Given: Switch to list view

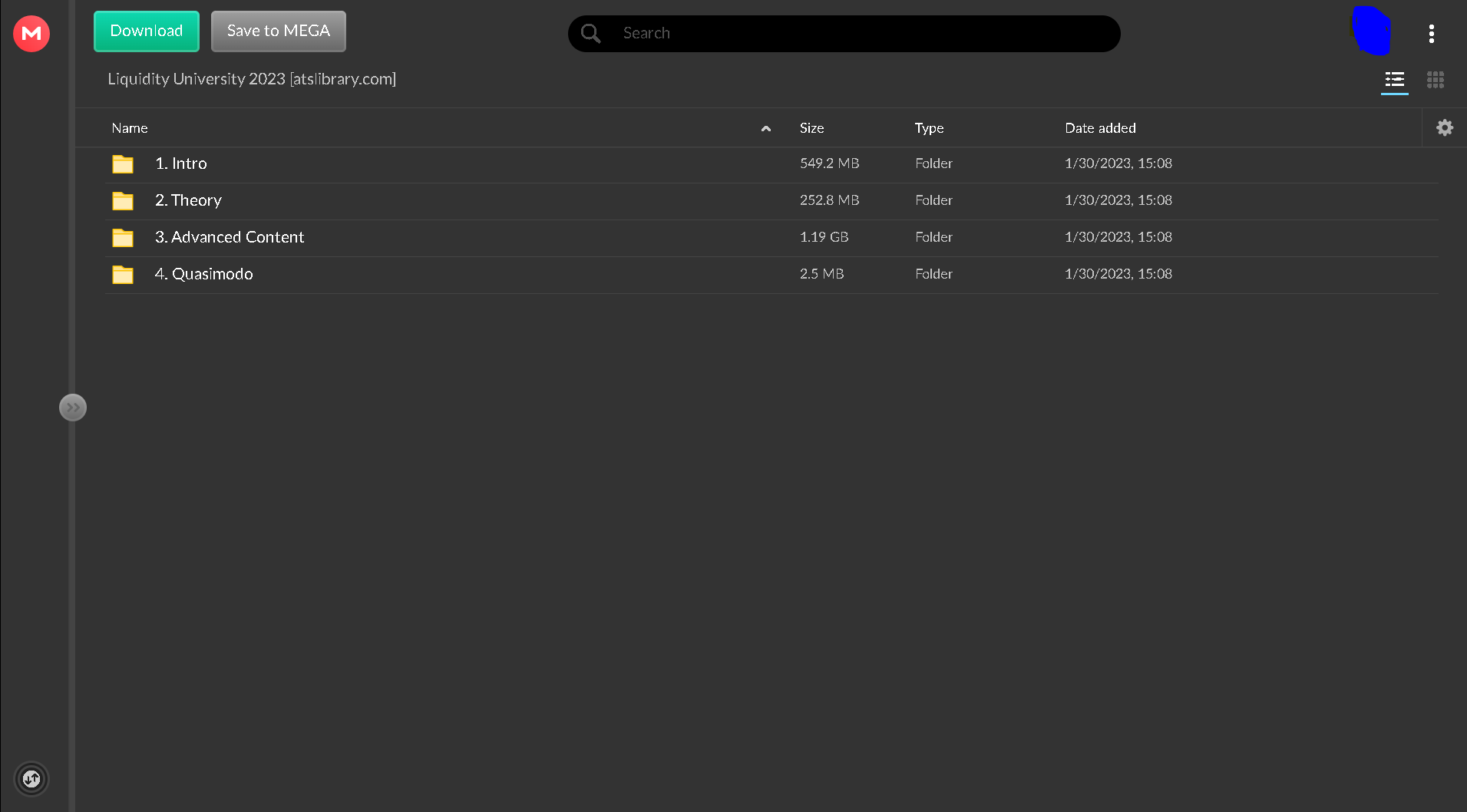Looking at the screenshot, I should 1394,80.
